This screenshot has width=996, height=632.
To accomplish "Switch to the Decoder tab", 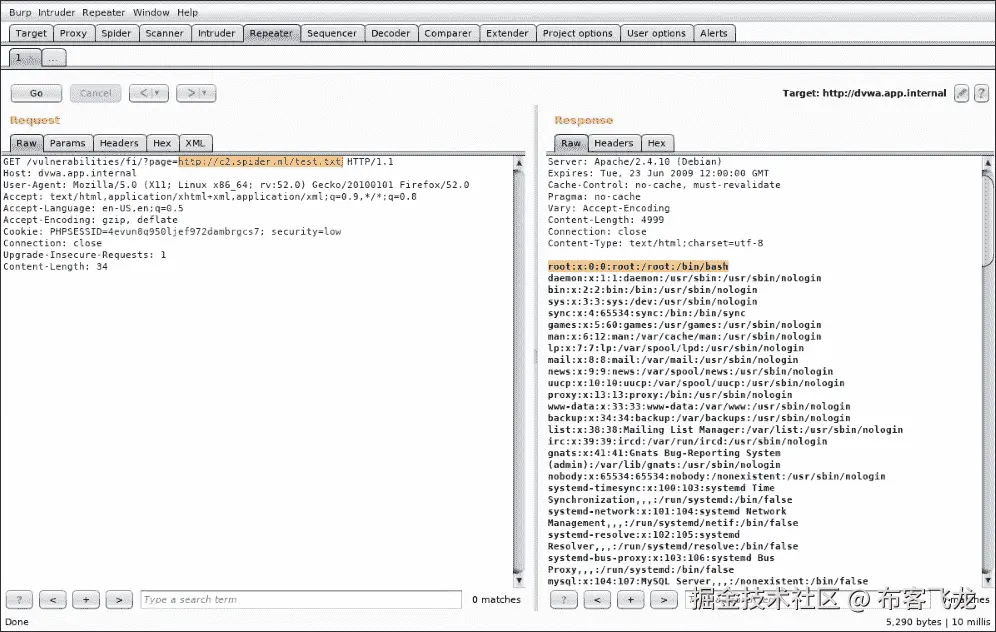I will pos(391,33).
